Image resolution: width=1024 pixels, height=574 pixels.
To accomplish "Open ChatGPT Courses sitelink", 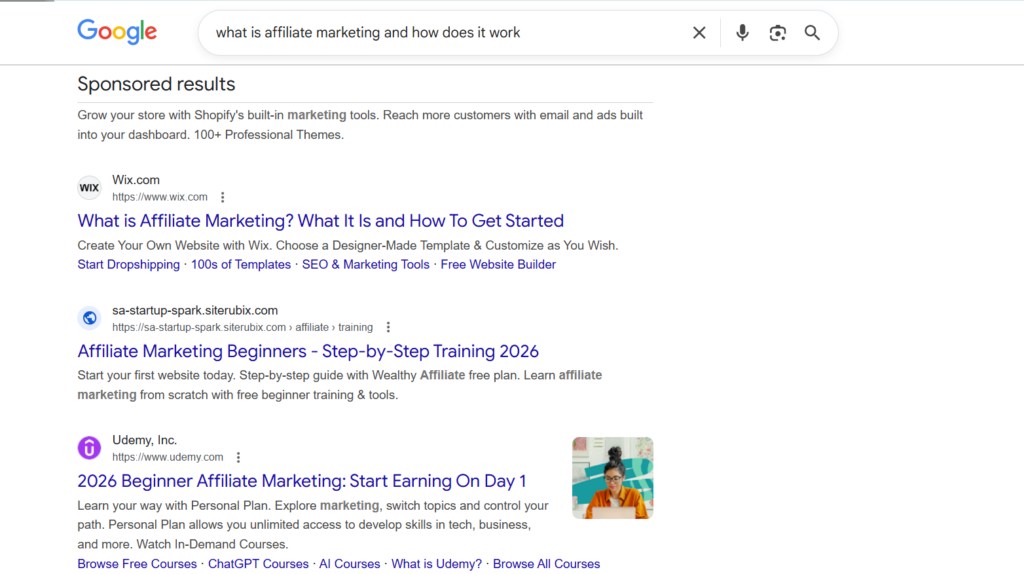I will point(258,564).
